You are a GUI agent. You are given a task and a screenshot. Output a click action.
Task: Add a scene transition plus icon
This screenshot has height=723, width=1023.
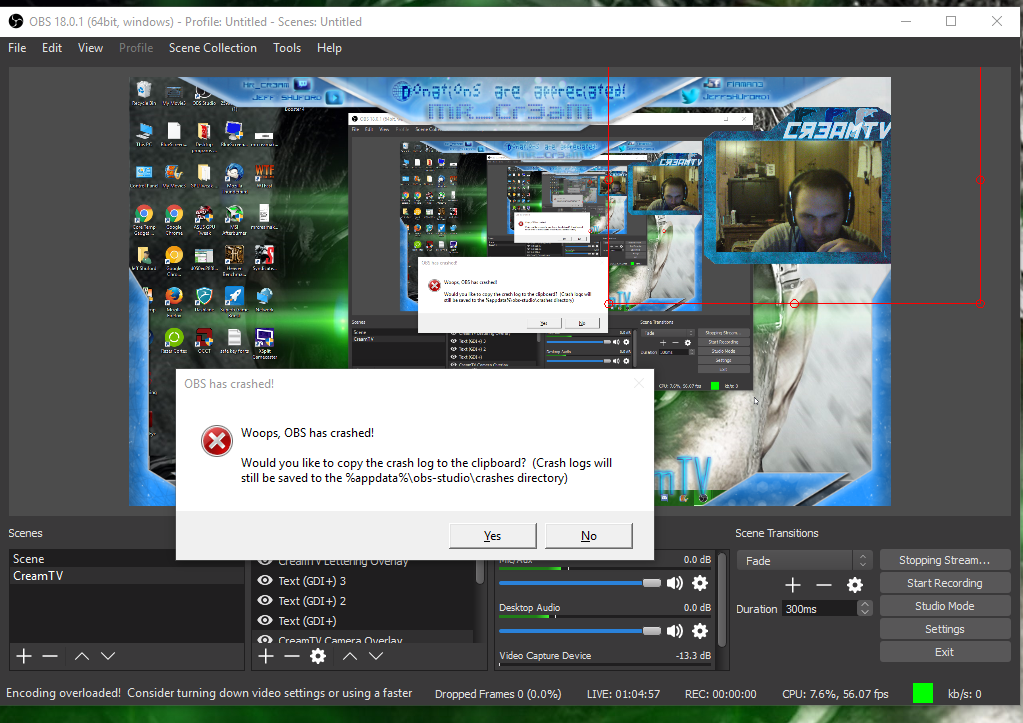[x=793, y=585]
